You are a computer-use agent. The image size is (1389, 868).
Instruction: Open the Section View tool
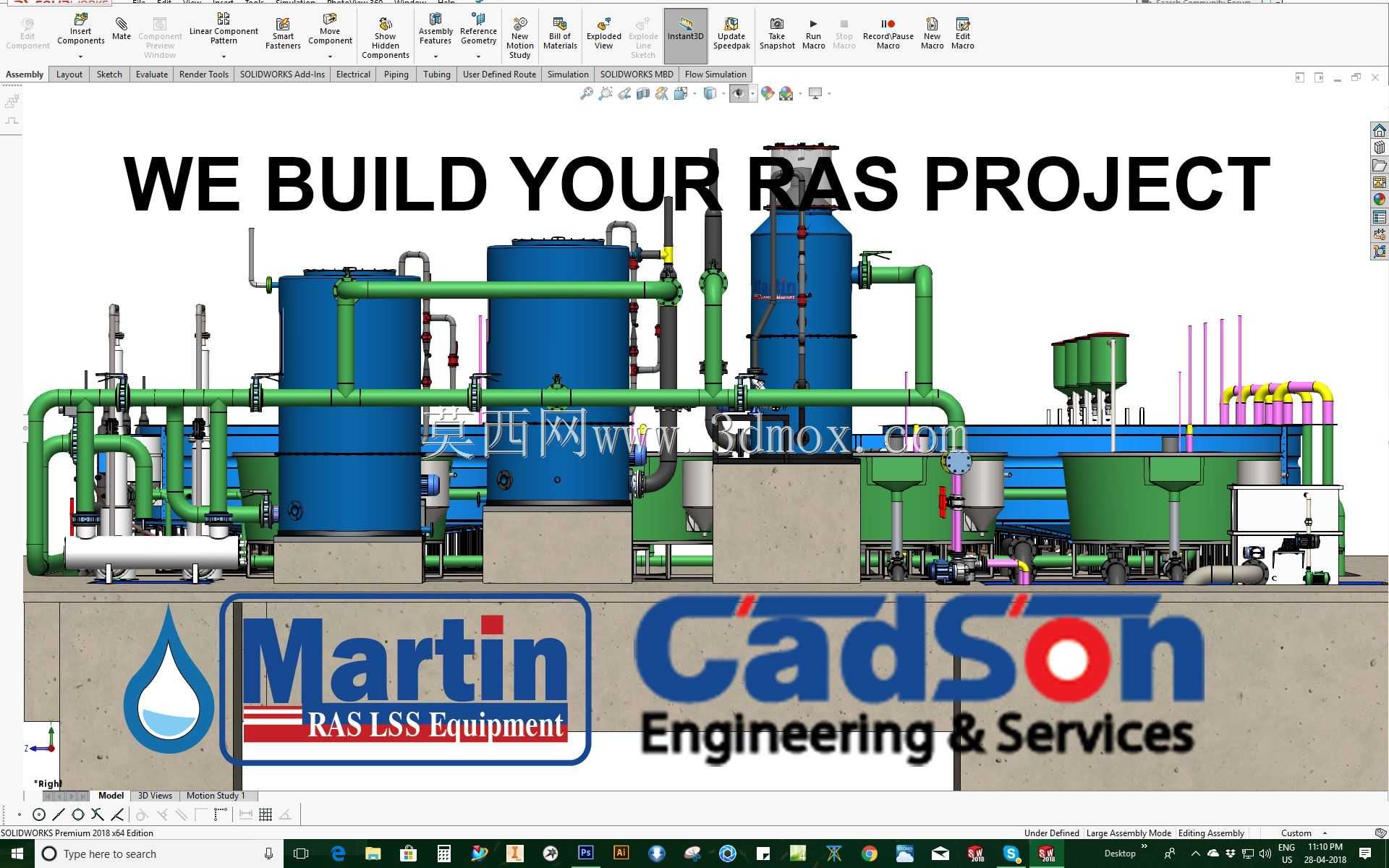point(643,93)
